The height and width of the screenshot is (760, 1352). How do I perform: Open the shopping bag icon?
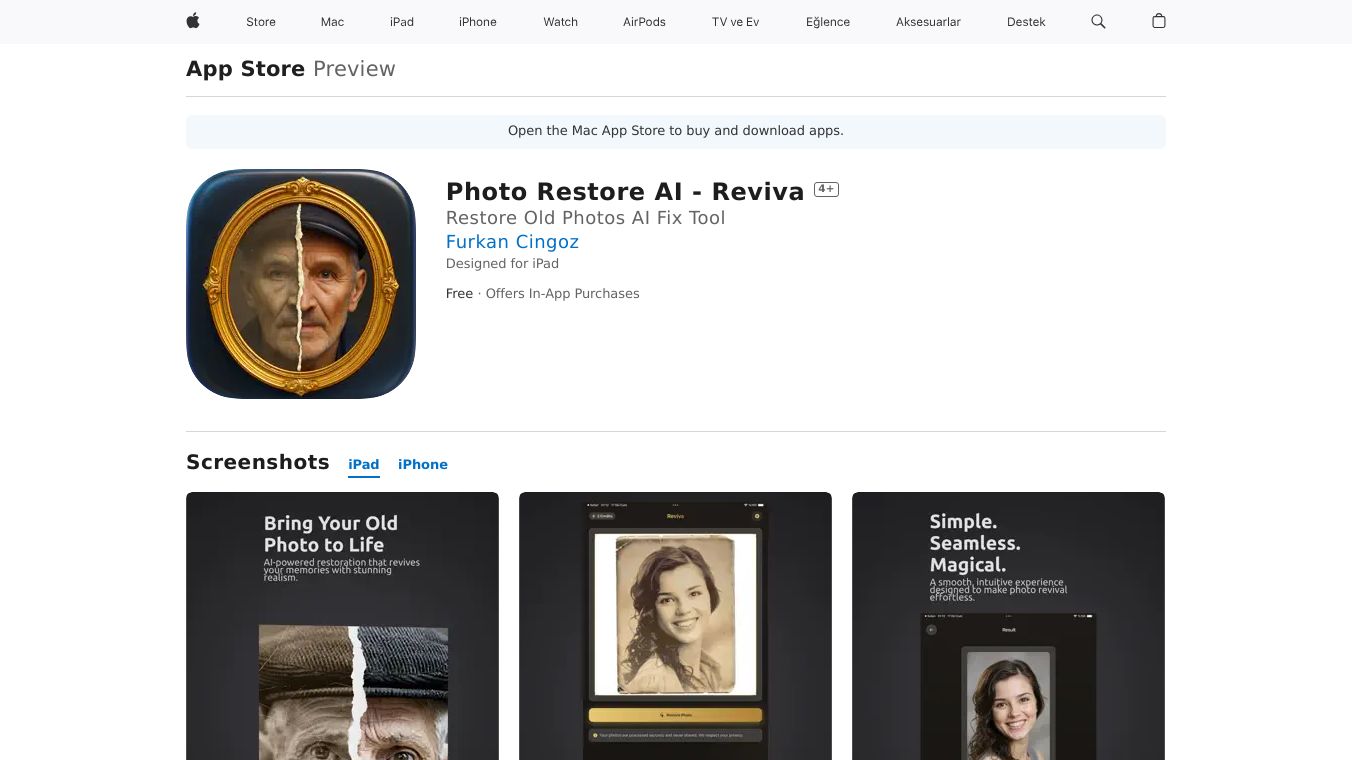click(x=1158, y=21)
